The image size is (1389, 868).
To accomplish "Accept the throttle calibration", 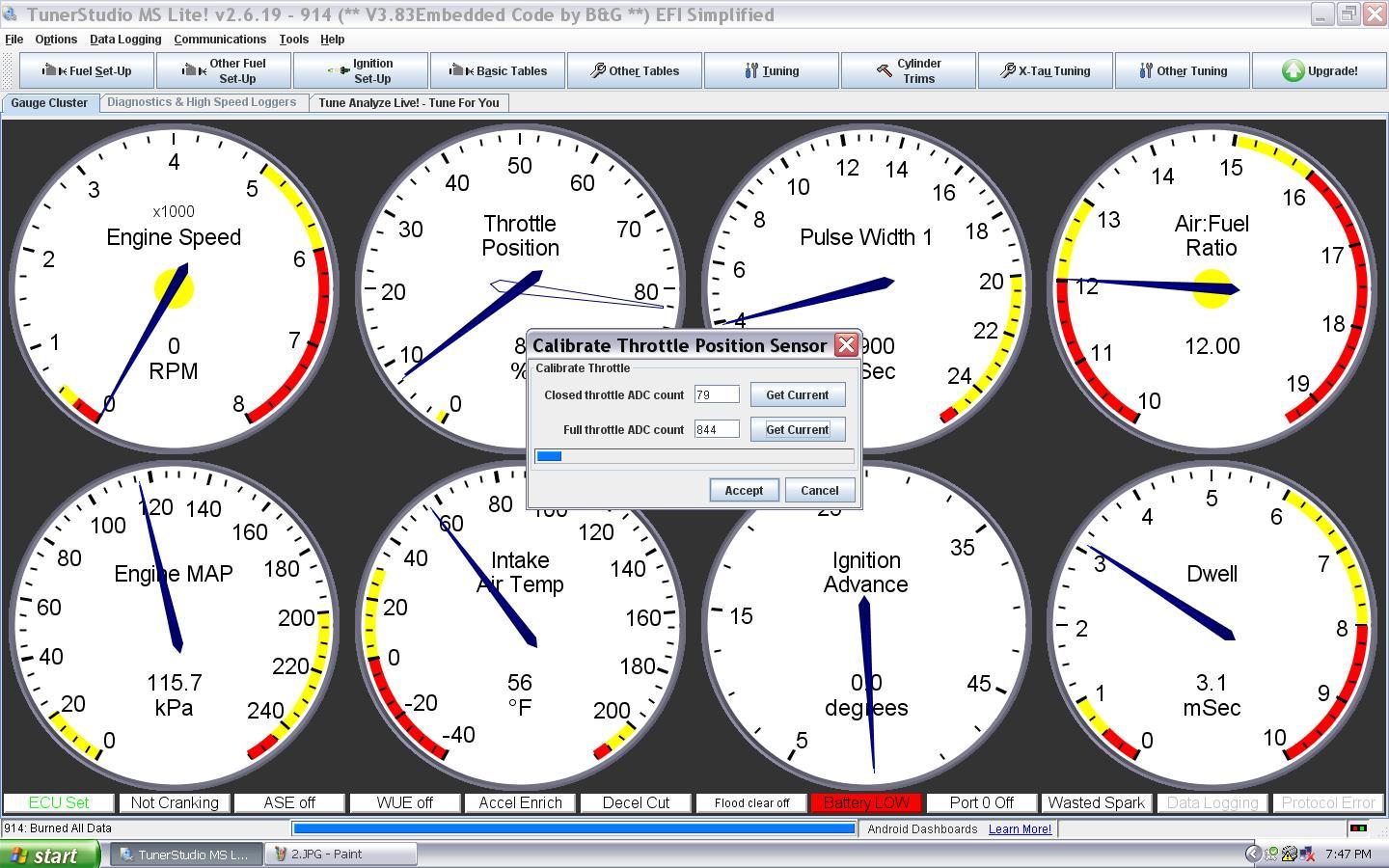I will click(x=744, y=490).
